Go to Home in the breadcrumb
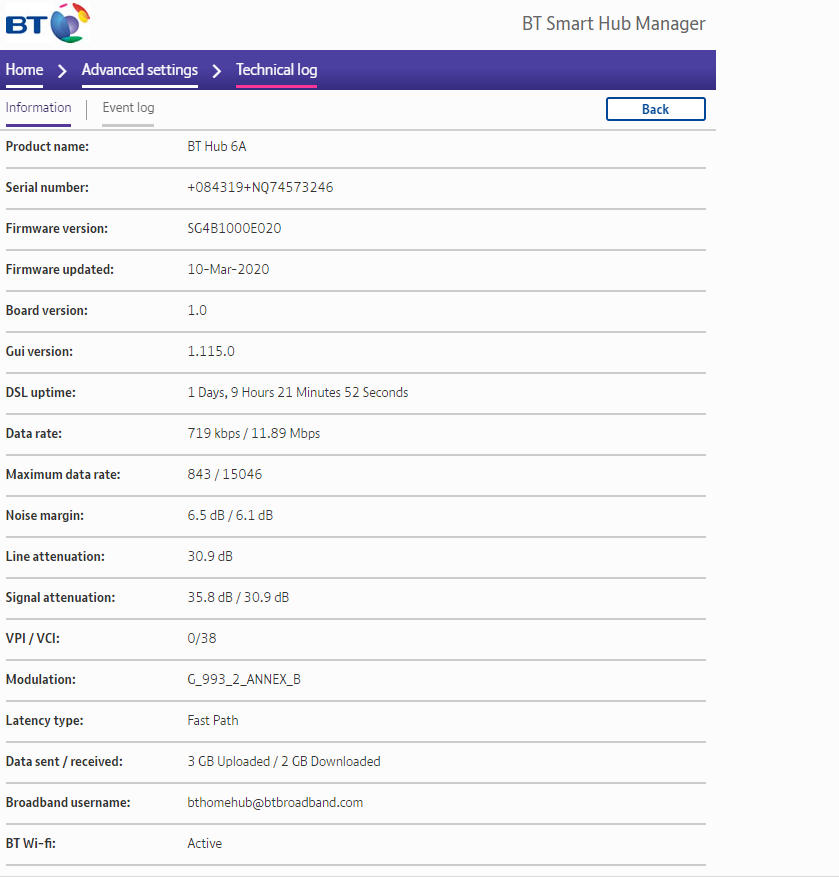 coord(24,70)
